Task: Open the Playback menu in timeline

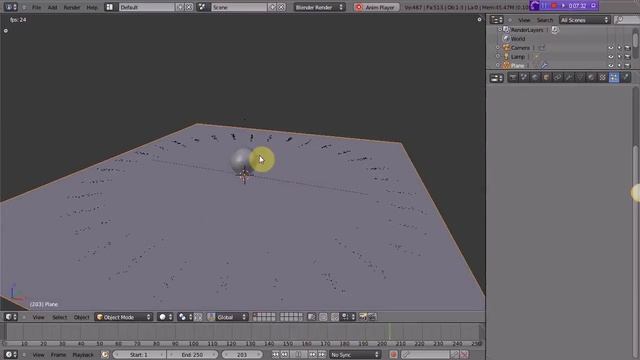Action: 83,355
